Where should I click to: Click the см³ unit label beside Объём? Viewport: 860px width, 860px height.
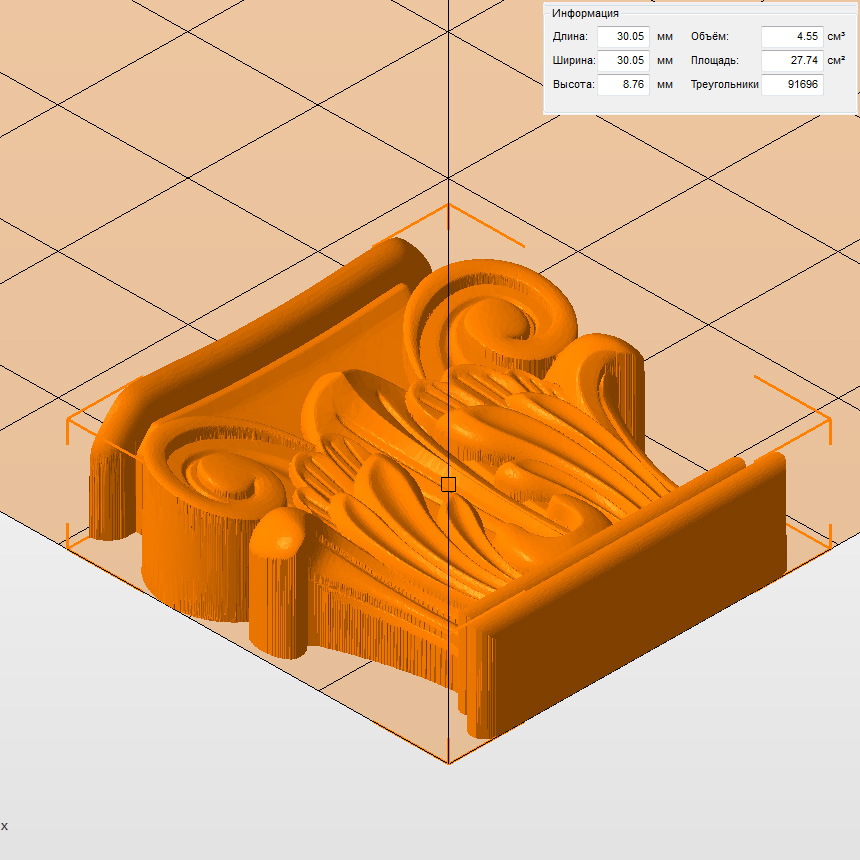point(836,37)
